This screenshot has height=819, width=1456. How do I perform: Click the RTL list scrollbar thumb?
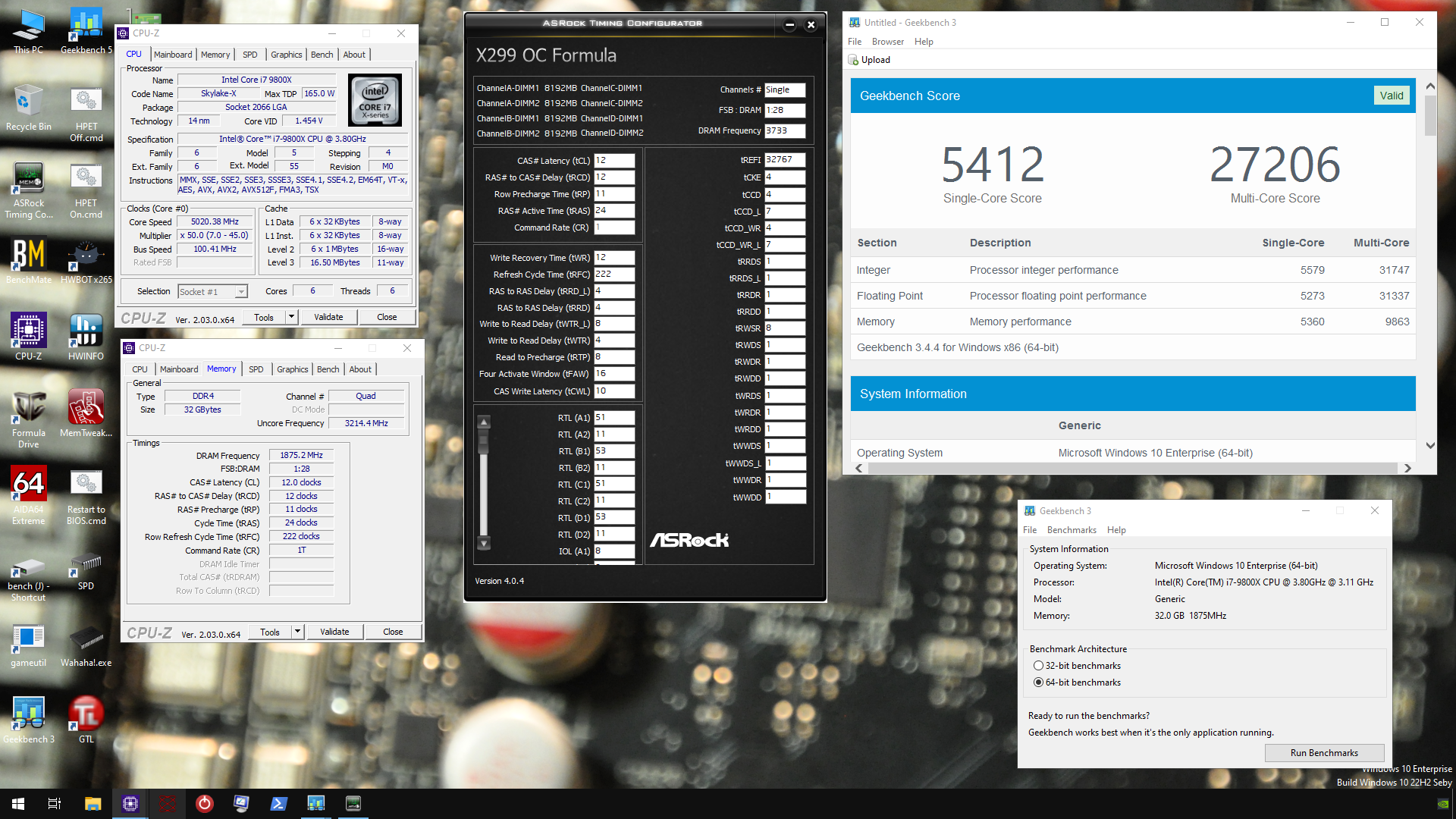[x=484, y=441]
